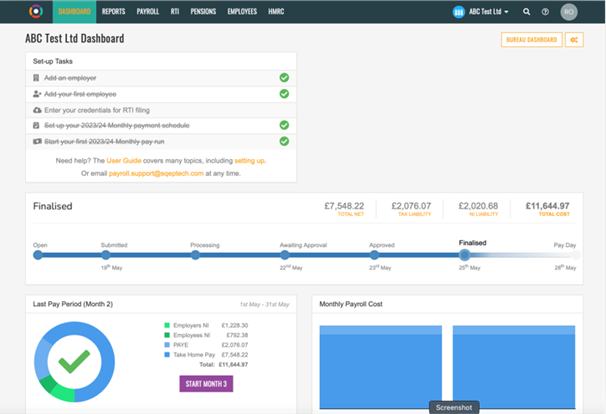Follow the setting up link
The height and width of the screenshot is (414, 606).
[249, 160]
